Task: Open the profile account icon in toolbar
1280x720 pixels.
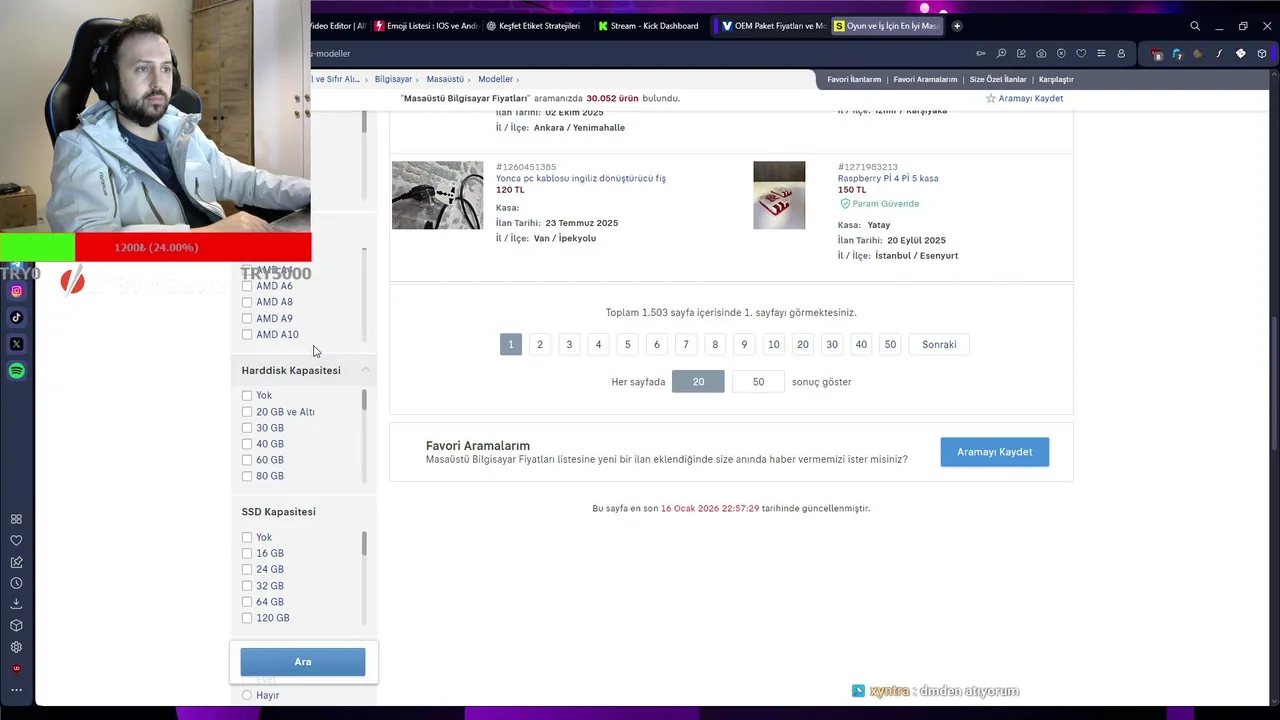Action: (1121, 53)
